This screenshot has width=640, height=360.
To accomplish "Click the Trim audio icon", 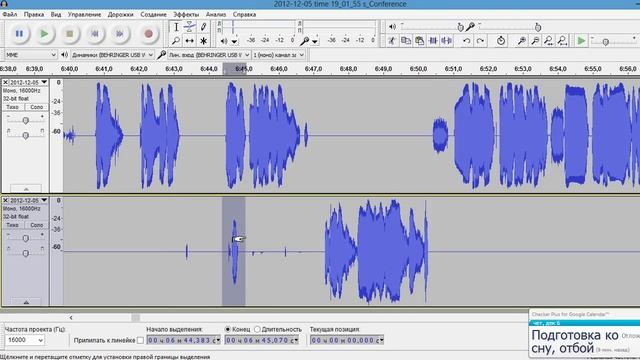I will pyautogui.click(x=433, y=40).
